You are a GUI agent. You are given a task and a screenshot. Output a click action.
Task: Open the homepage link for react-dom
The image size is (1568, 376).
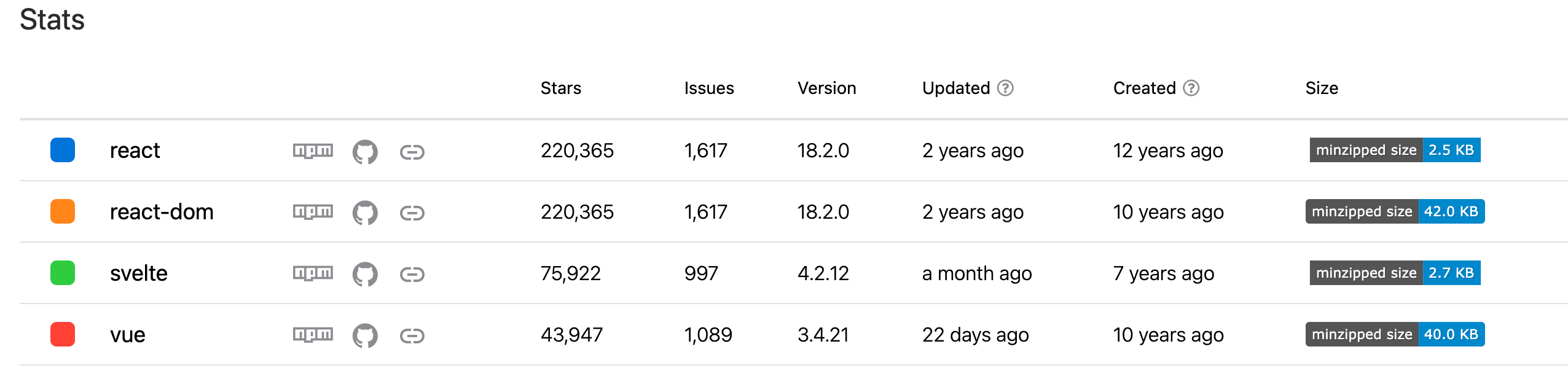coord(412,213)
